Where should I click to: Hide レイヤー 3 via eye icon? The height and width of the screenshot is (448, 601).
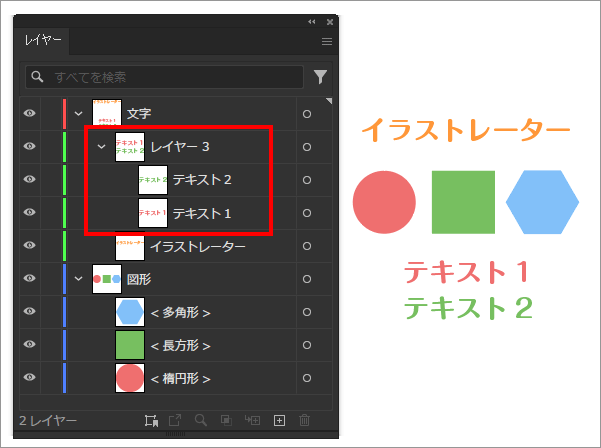30,146
